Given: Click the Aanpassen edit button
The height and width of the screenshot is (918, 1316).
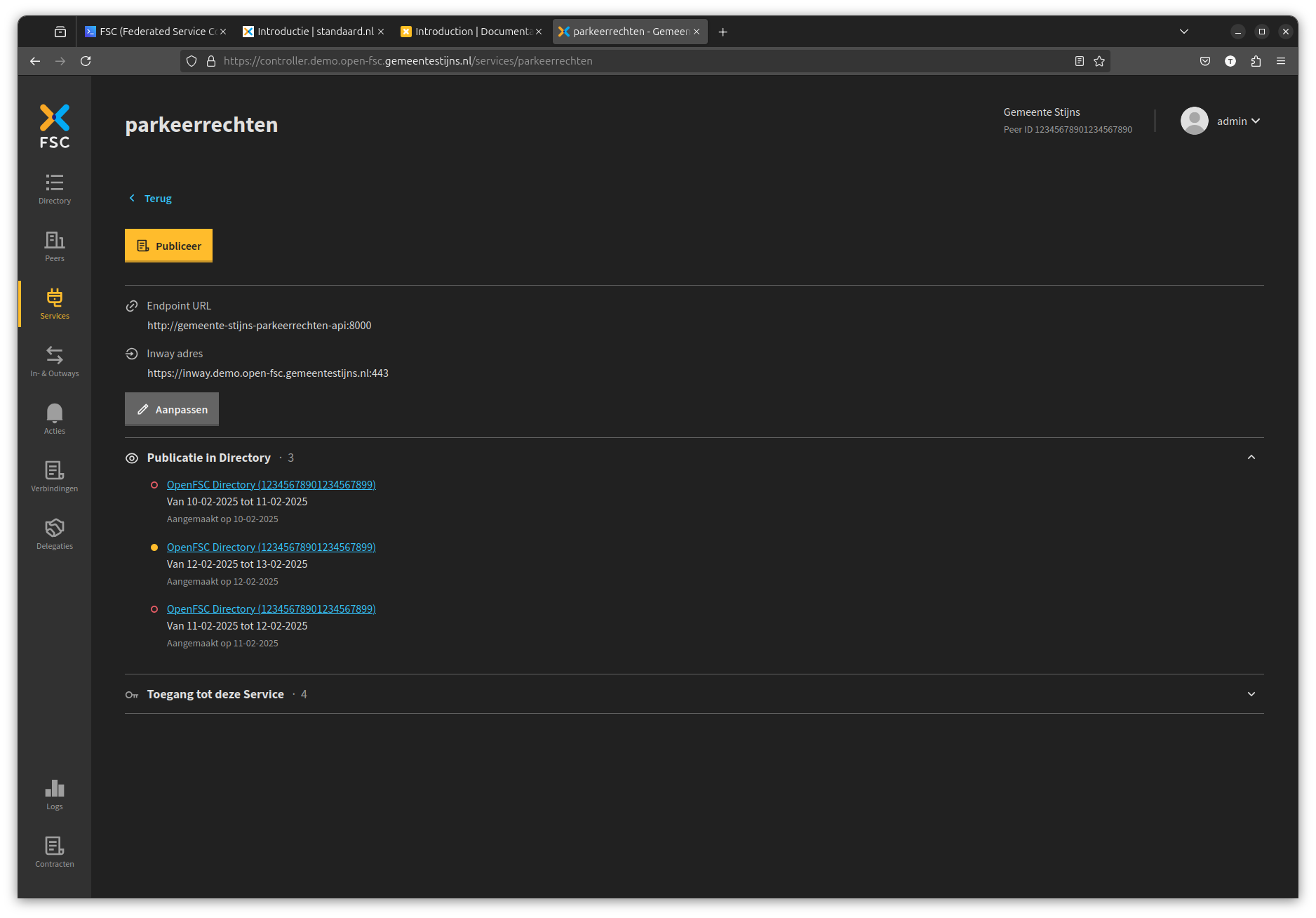Looking at the screenshot, I should [x=172, y=409].
